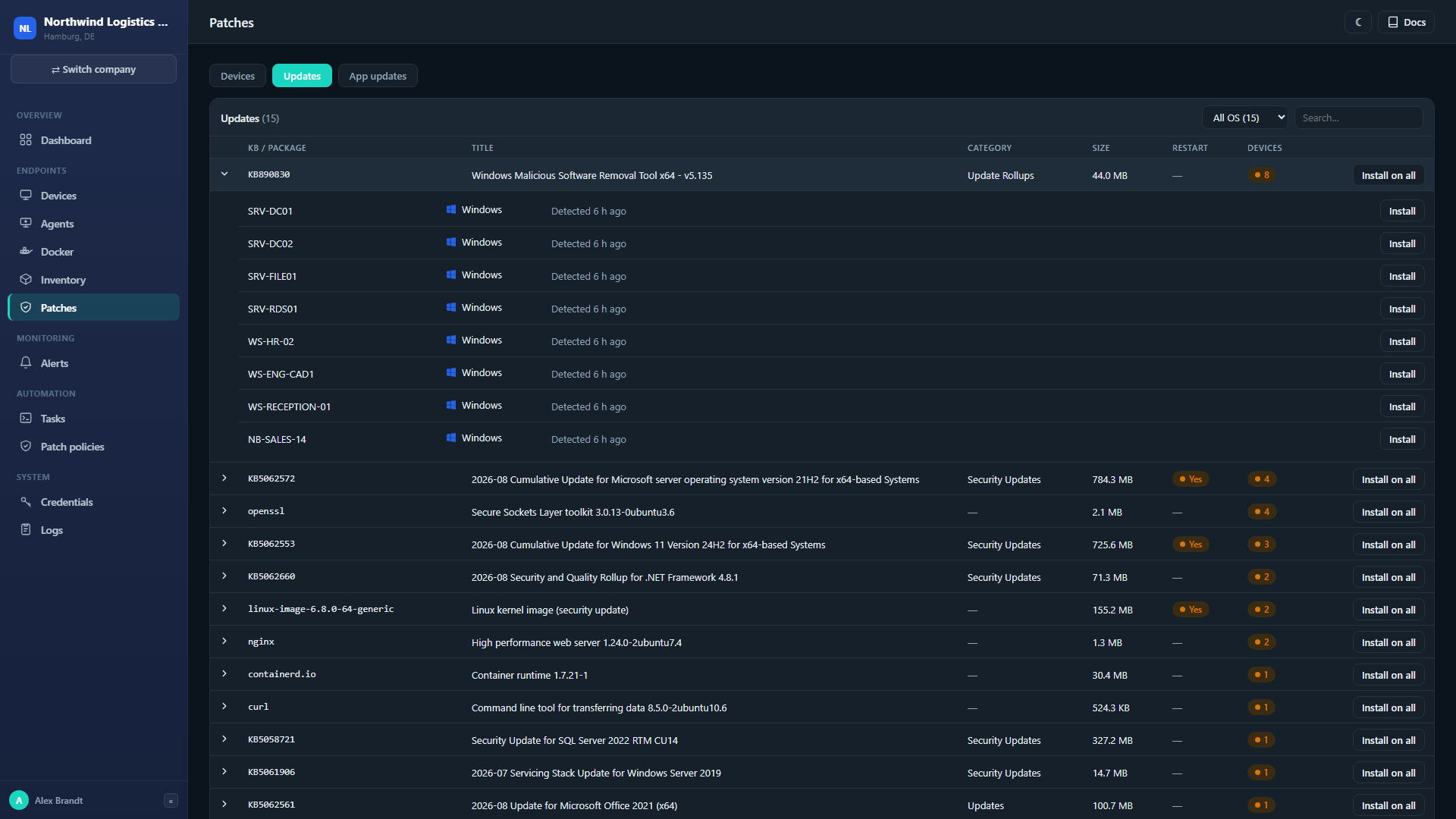This screenshot has height=819, width=1456.
Task: Open the Alerts bell icon
Action: pos(26,363)
